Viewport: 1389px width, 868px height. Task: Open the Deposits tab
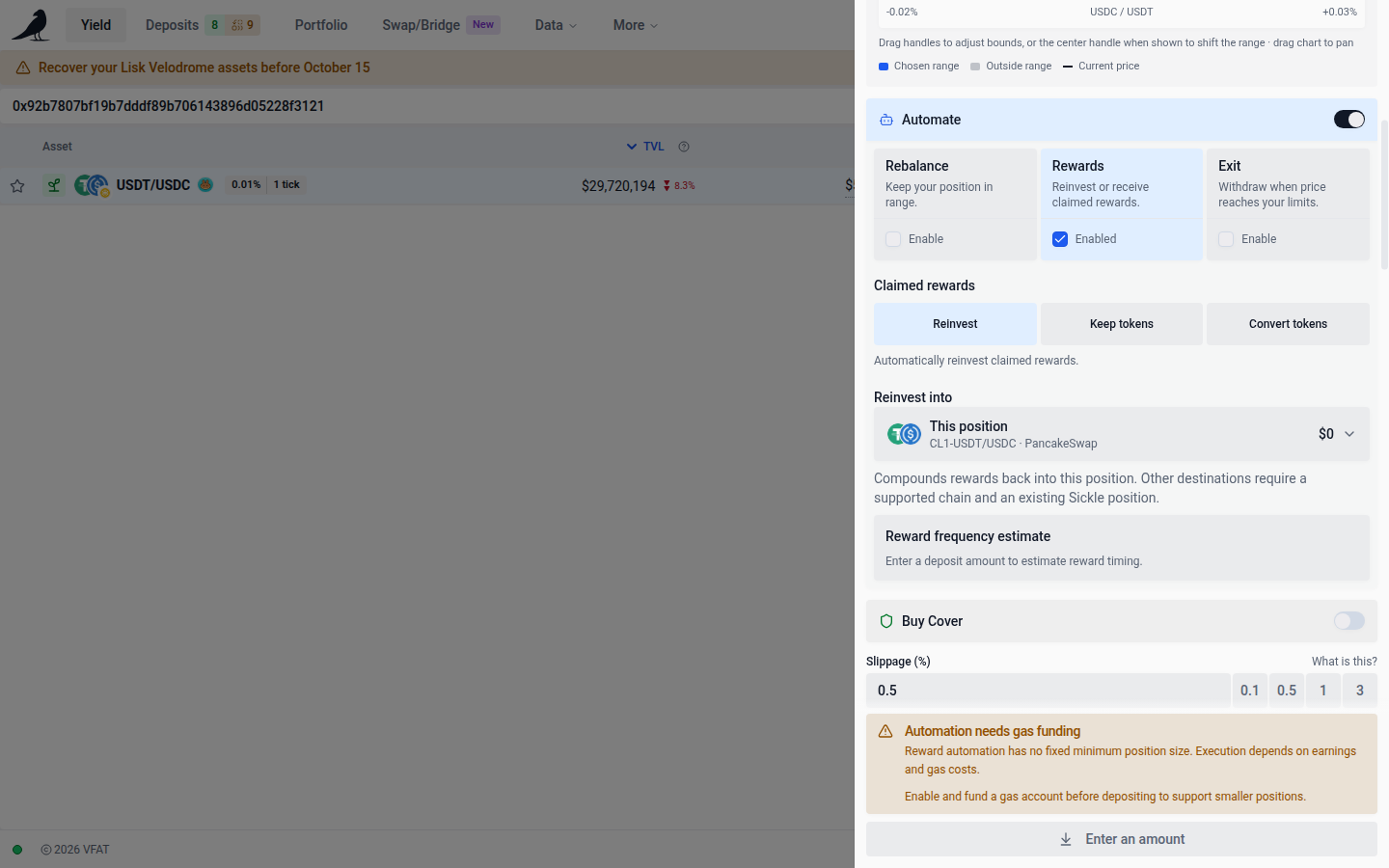pyautogui.click(x=203, y=25)
